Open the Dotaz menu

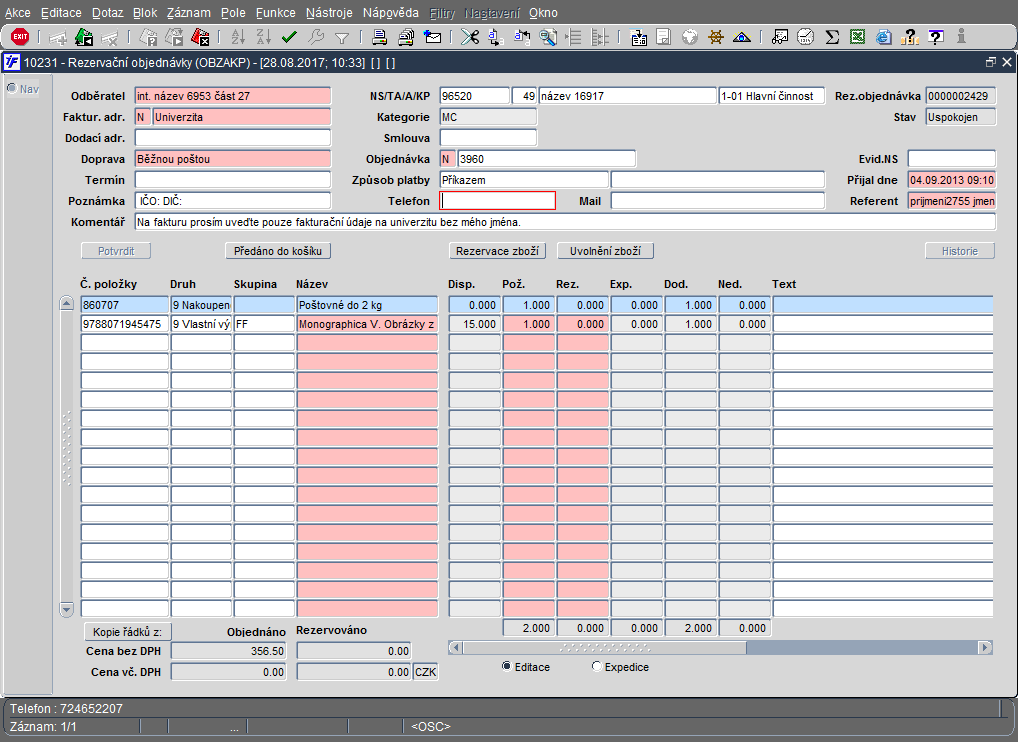[x=107, y=12]
